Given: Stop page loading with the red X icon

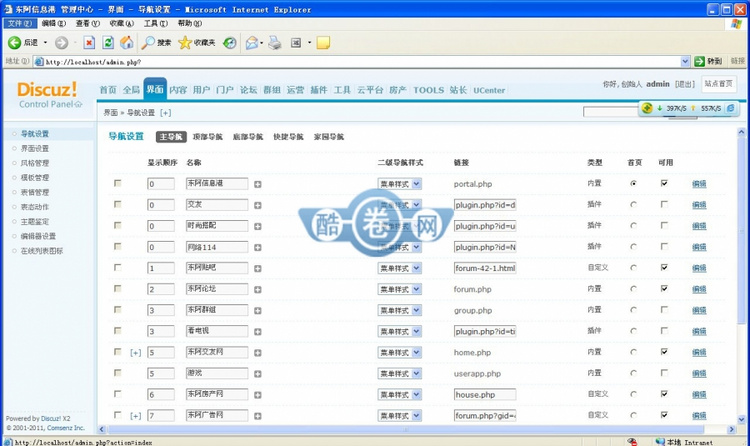Looking at the screenshot, I should [x=89, y=43].
